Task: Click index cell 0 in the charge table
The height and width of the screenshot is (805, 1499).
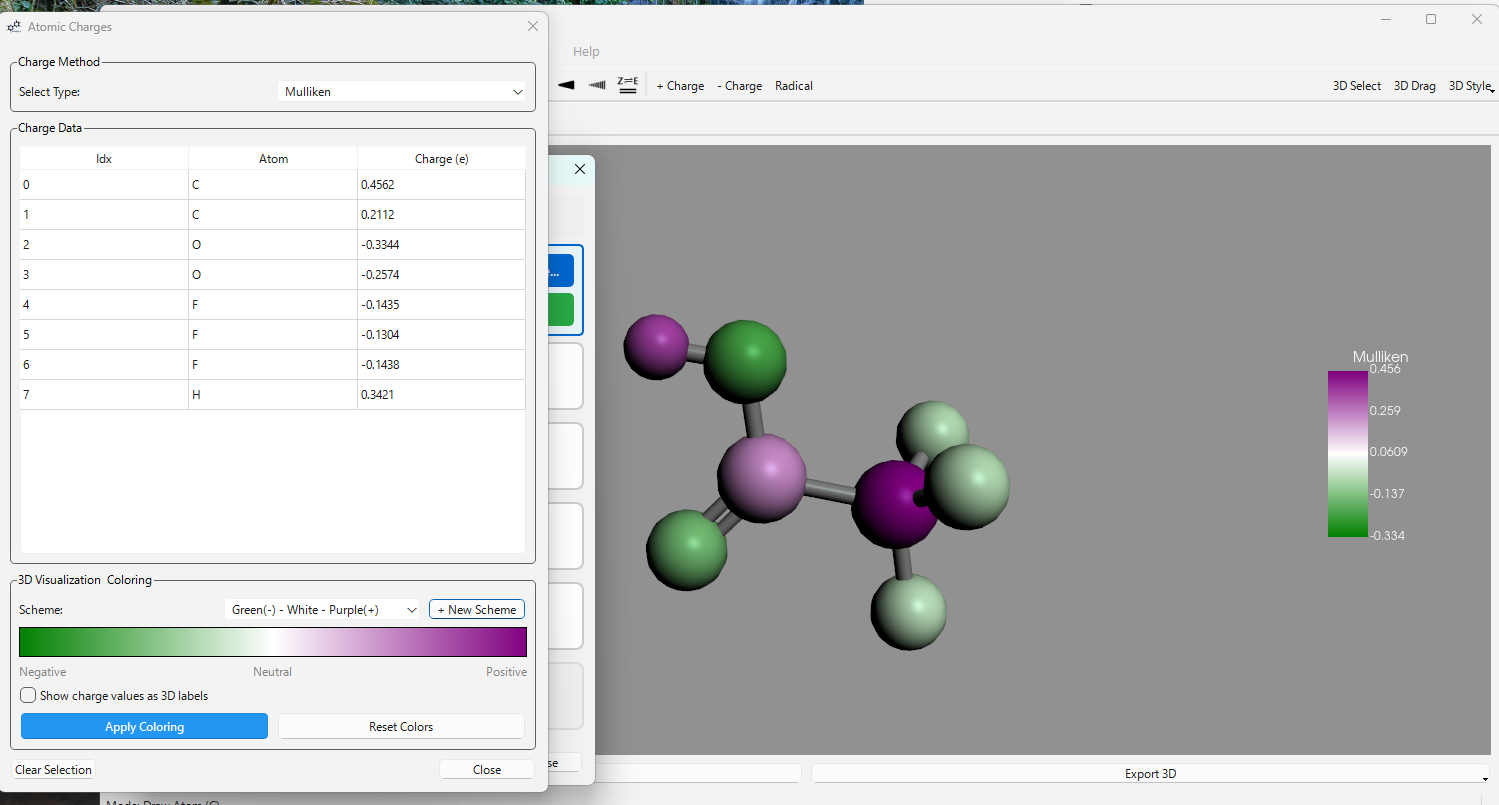Action: 104,185
